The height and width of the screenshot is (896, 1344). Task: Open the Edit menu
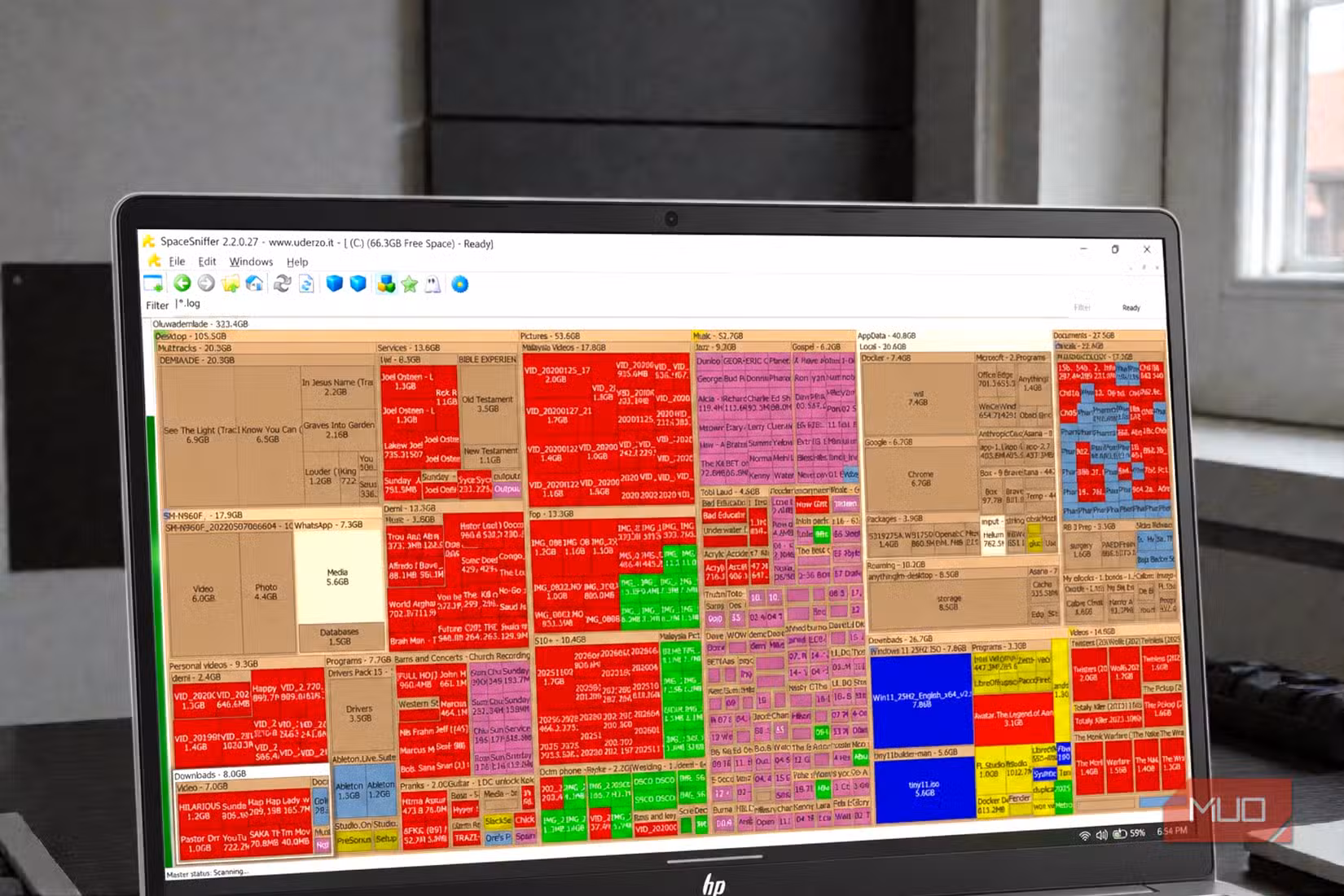[207, 261]
